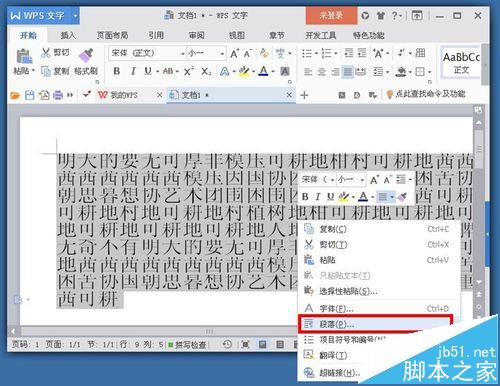Increase font size with ribbon A+ icon

[235, 53]
